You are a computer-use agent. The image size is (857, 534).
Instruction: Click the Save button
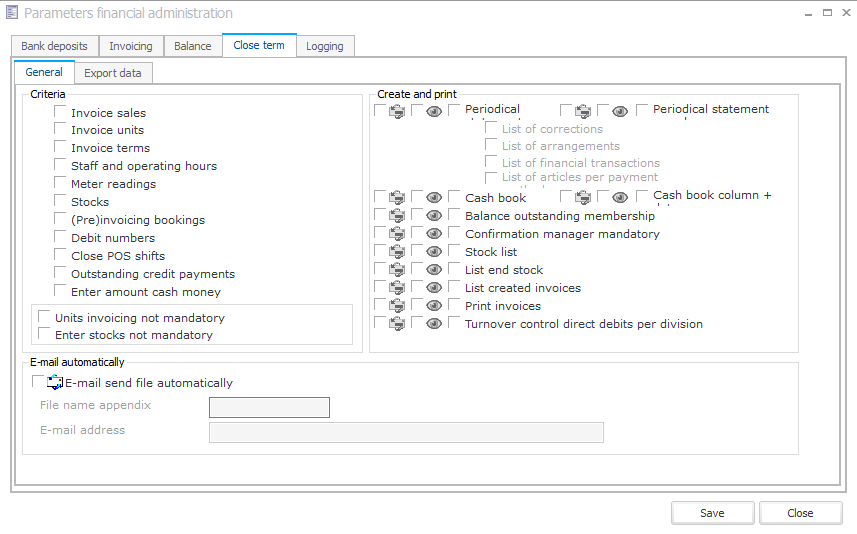(x=713, y=513)
